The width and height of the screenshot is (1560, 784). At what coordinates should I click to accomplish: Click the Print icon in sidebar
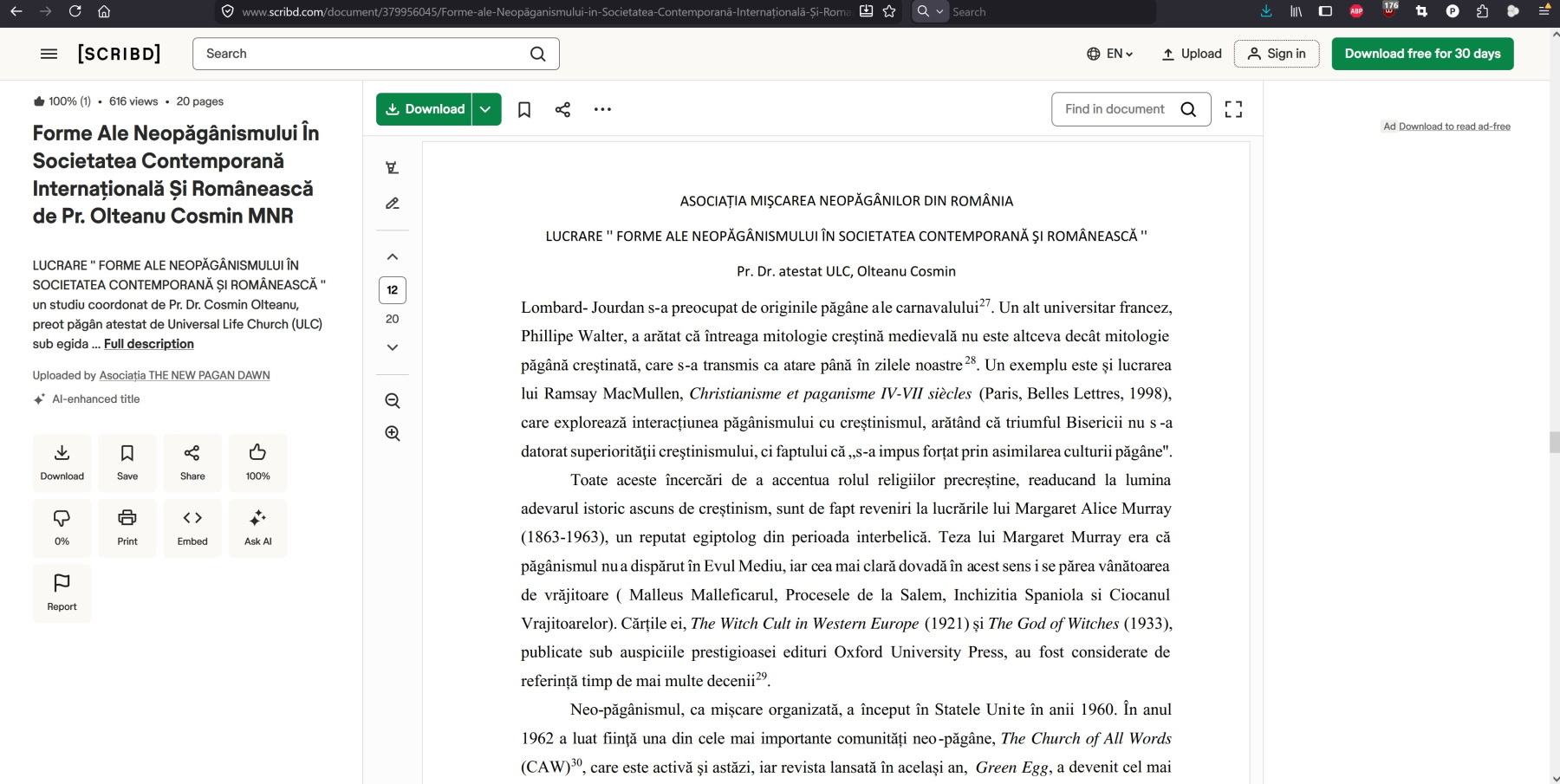click(127, 528)
